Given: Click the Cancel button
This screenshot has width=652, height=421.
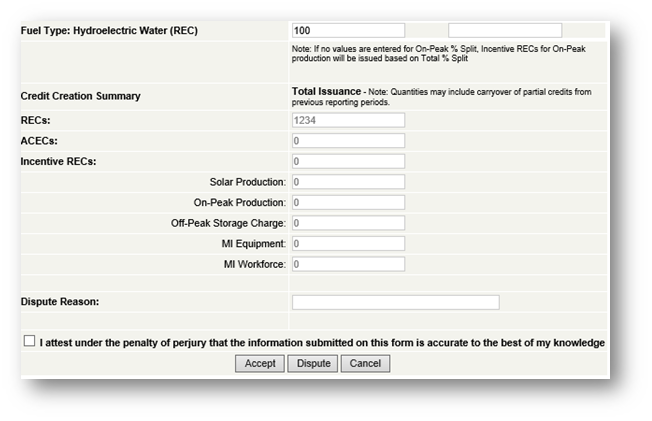Looking at the screenshot, I should coord(365,363).
